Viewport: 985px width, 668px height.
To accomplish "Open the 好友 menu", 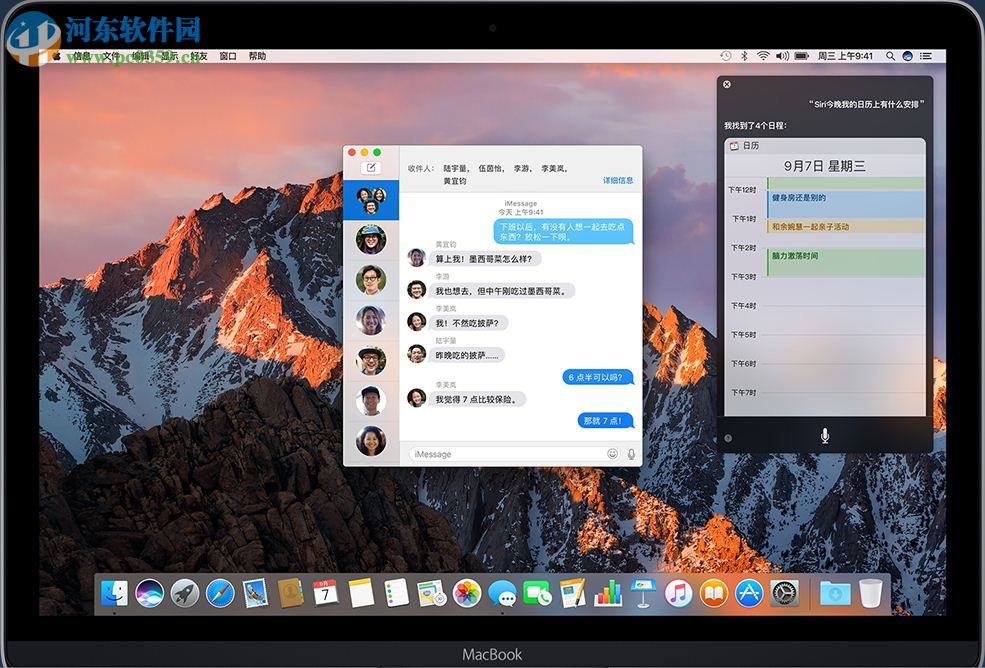I will click(x=199, y=56).
